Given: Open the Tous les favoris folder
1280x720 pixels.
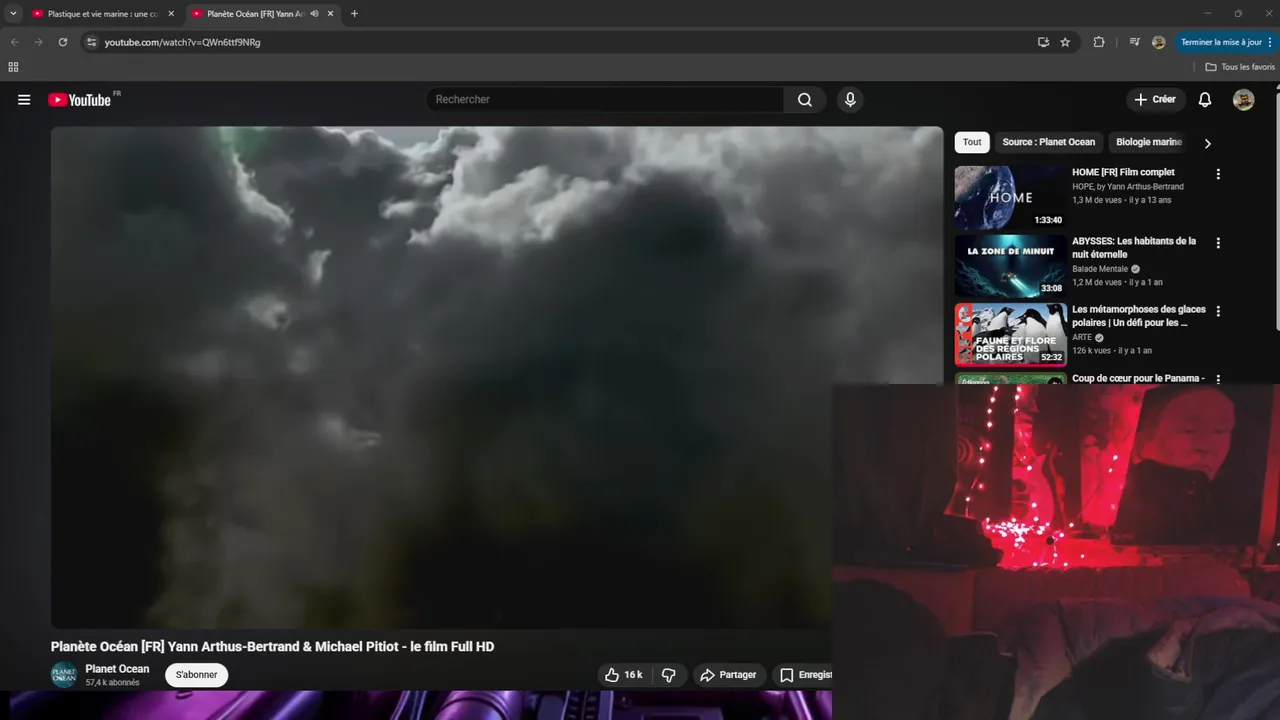Looking at the screenshot, I should coord(1240,67).
